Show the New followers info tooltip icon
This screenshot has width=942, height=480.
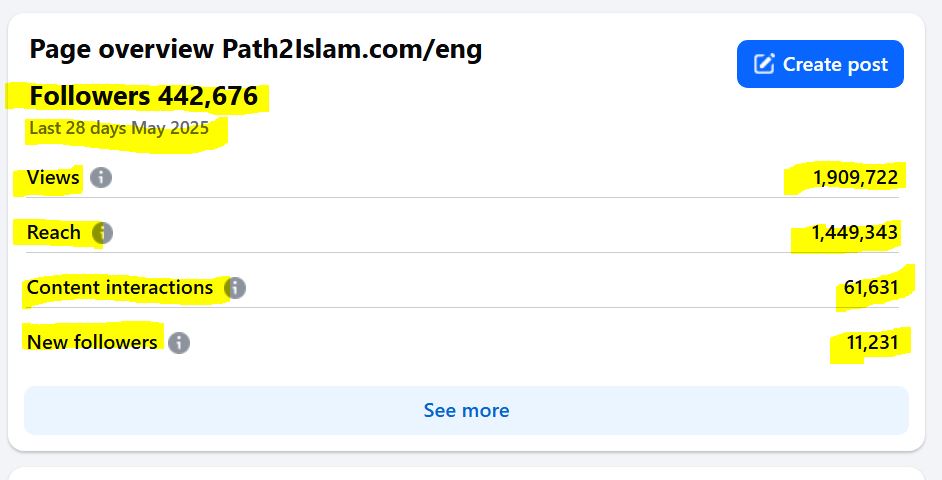[179, 343]
